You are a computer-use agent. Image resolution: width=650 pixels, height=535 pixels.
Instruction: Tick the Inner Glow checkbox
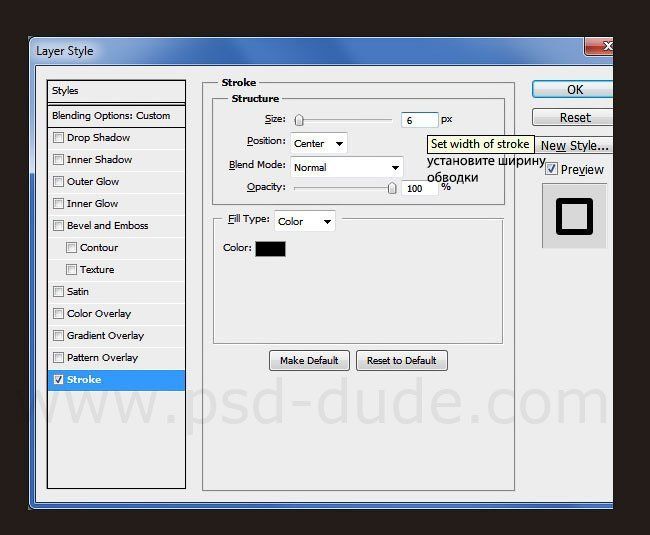[58, 203]
